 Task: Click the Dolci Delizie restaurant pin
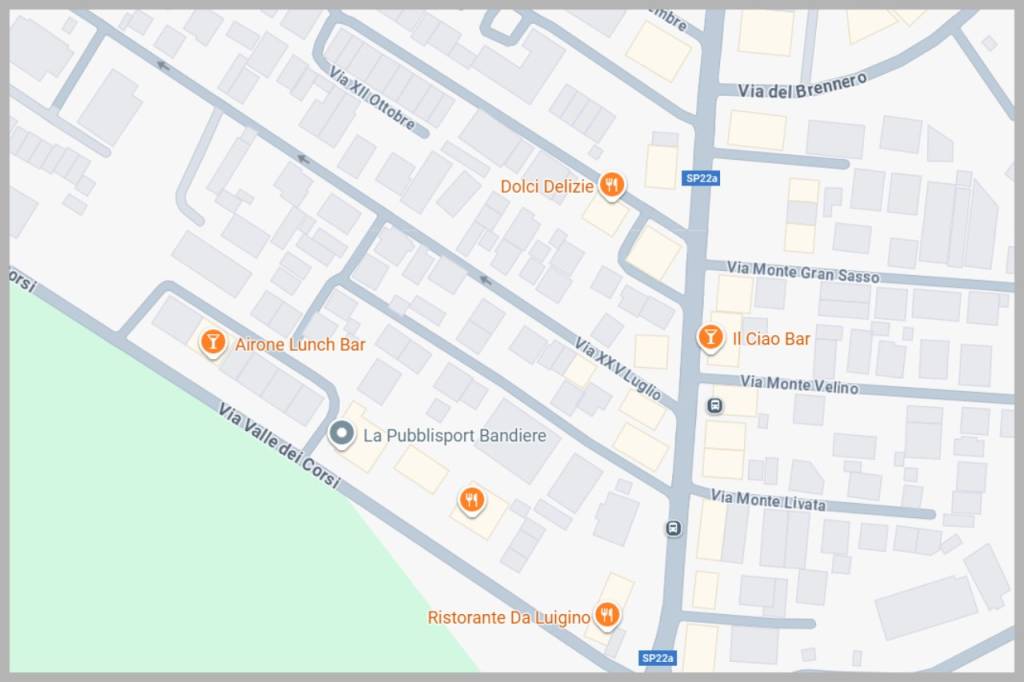click(611, 186)
